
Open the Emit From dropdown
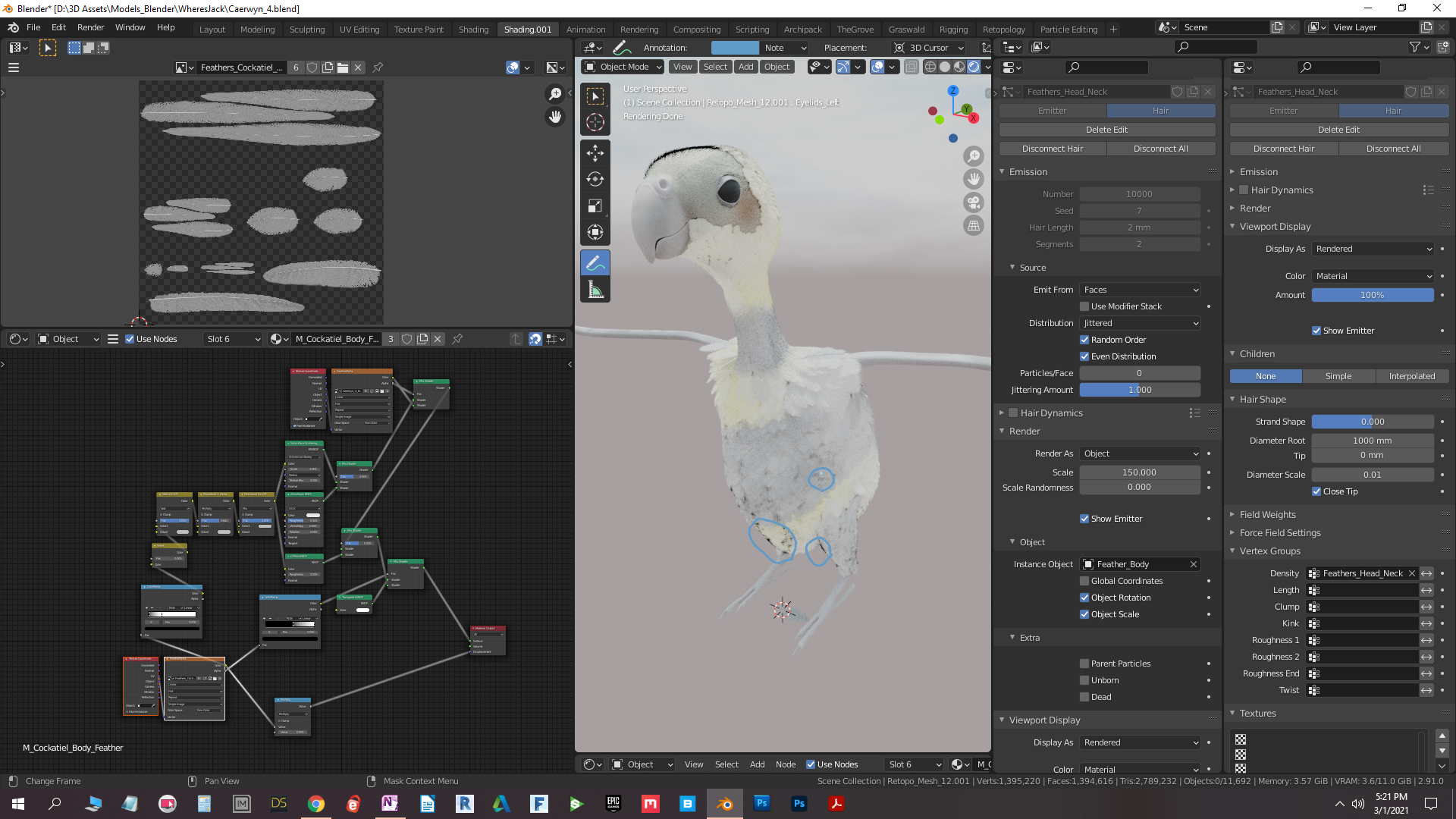pos(1140,290)
